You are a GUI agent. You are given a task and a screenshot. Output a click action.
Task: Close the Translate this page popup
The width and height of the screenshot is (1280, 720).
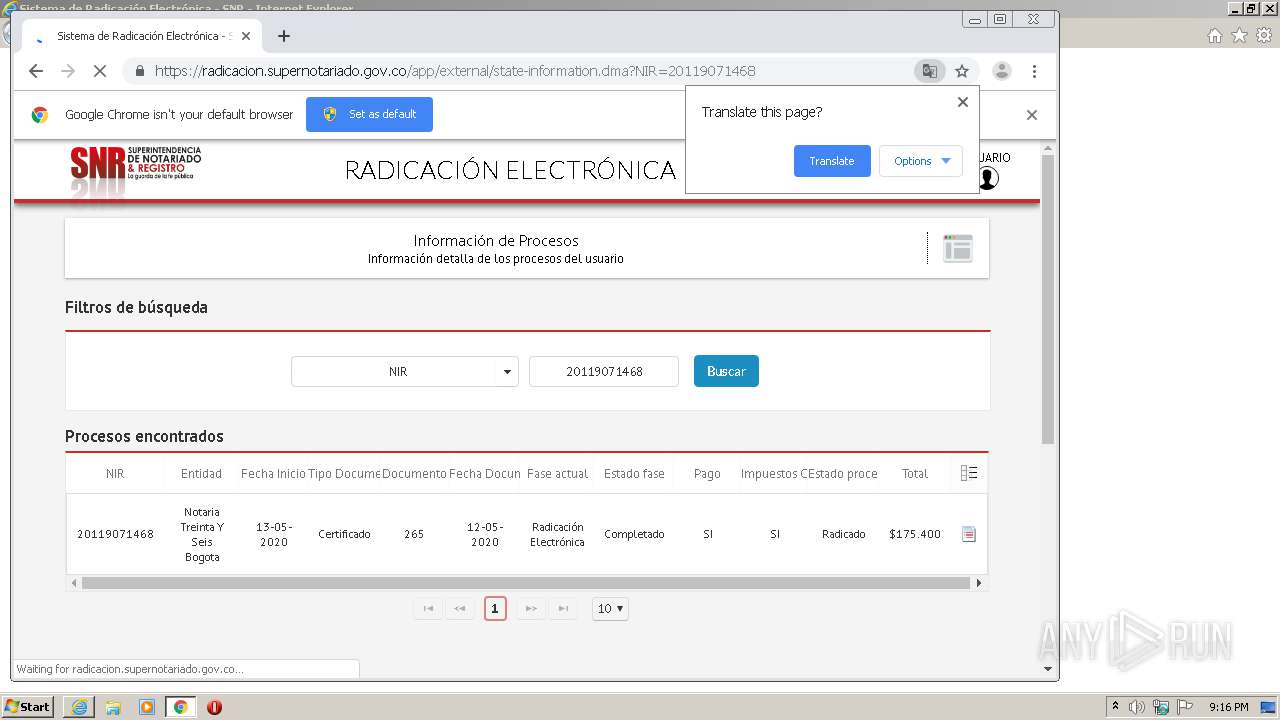click(x=963, y=102)
